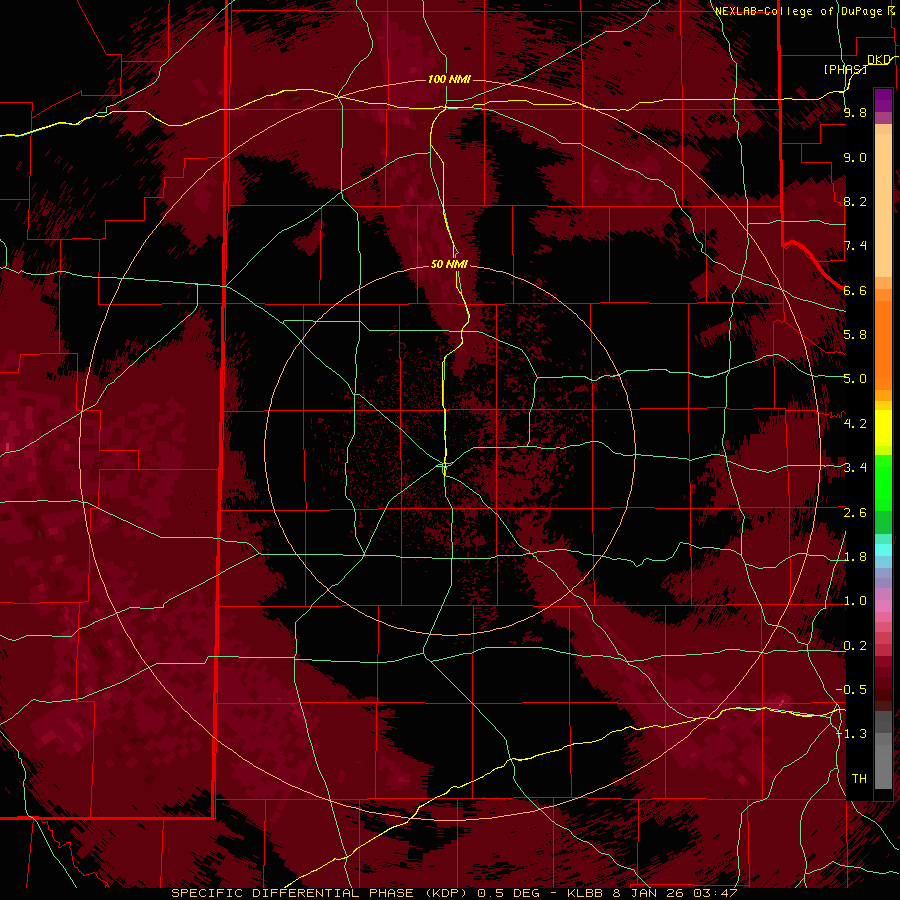This screenshot has width=900, height=900.
Task: Click the 50 NMI range ring label
Action: (449, 264)
